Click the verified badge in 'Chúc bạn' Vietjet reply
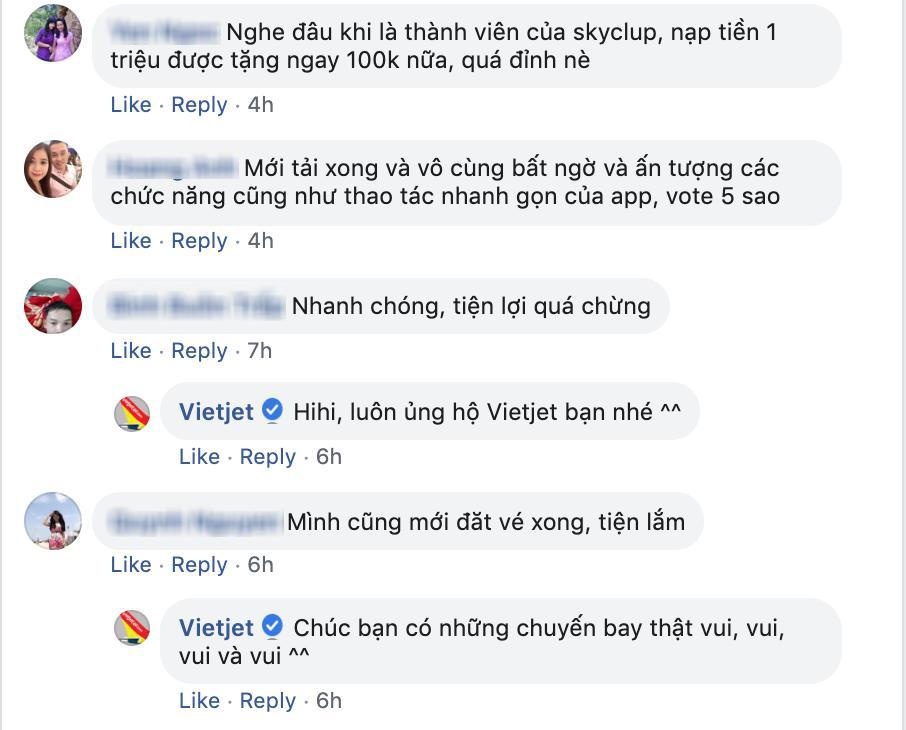Screen dimensions: 906x730 [x=271, y=627]
